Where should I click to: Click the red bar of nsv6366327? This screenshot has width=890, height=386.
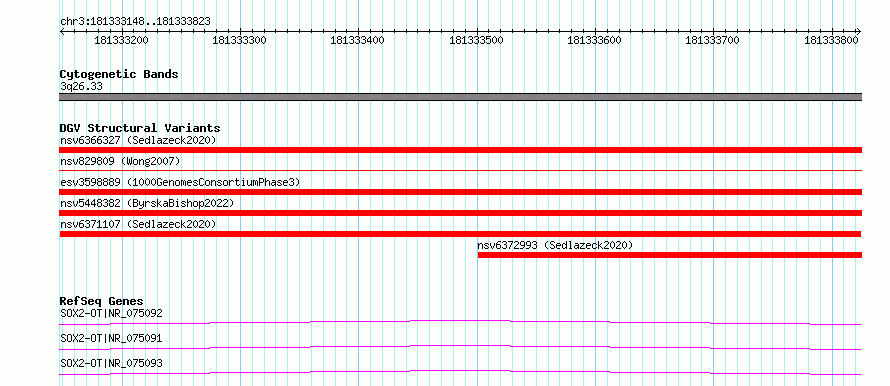point(460,150)
